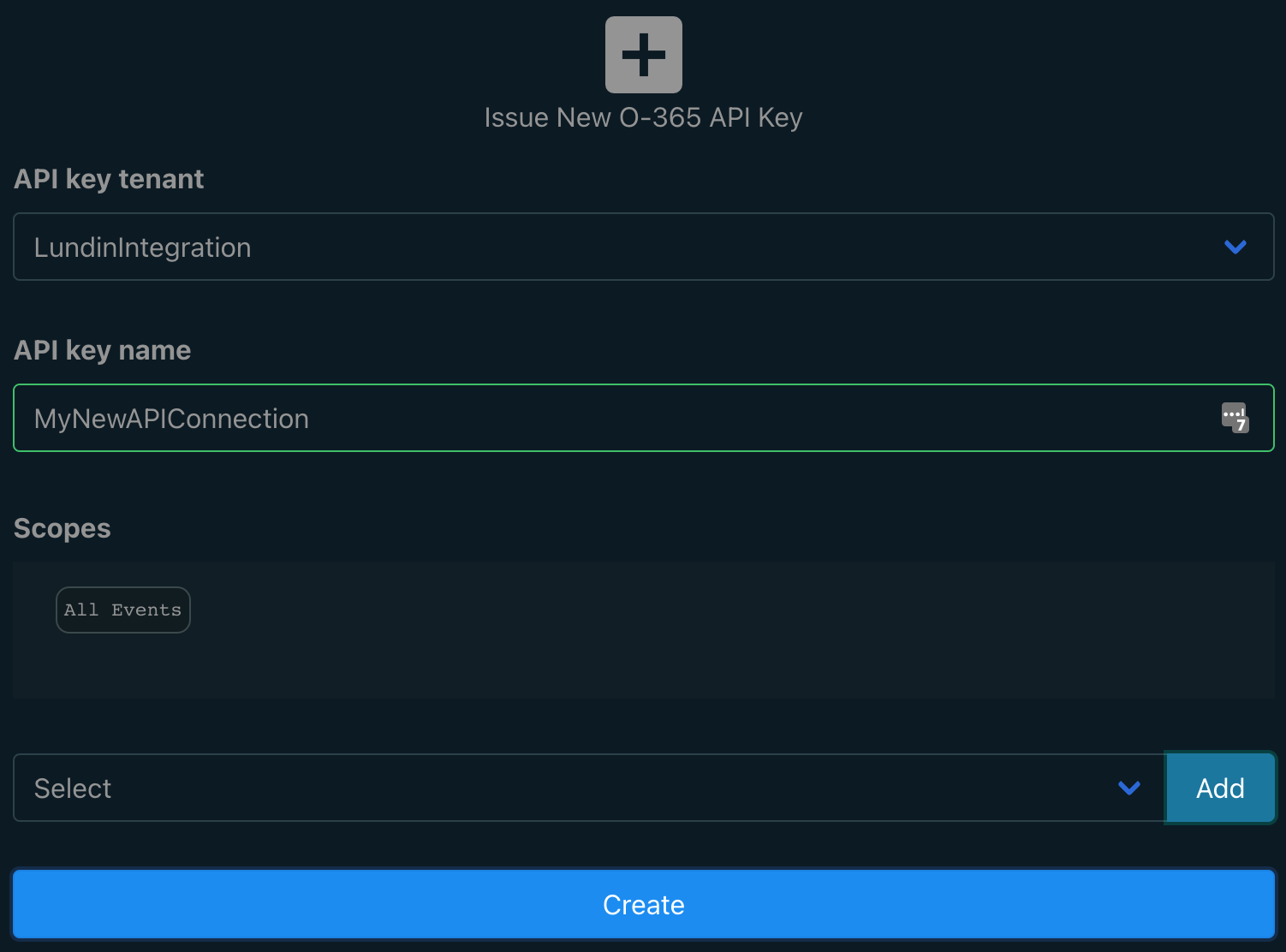This screenshot has height=952, width=1286.
Task: Click the Issue New O-365 API Key heading
Action: coord(644,117)
